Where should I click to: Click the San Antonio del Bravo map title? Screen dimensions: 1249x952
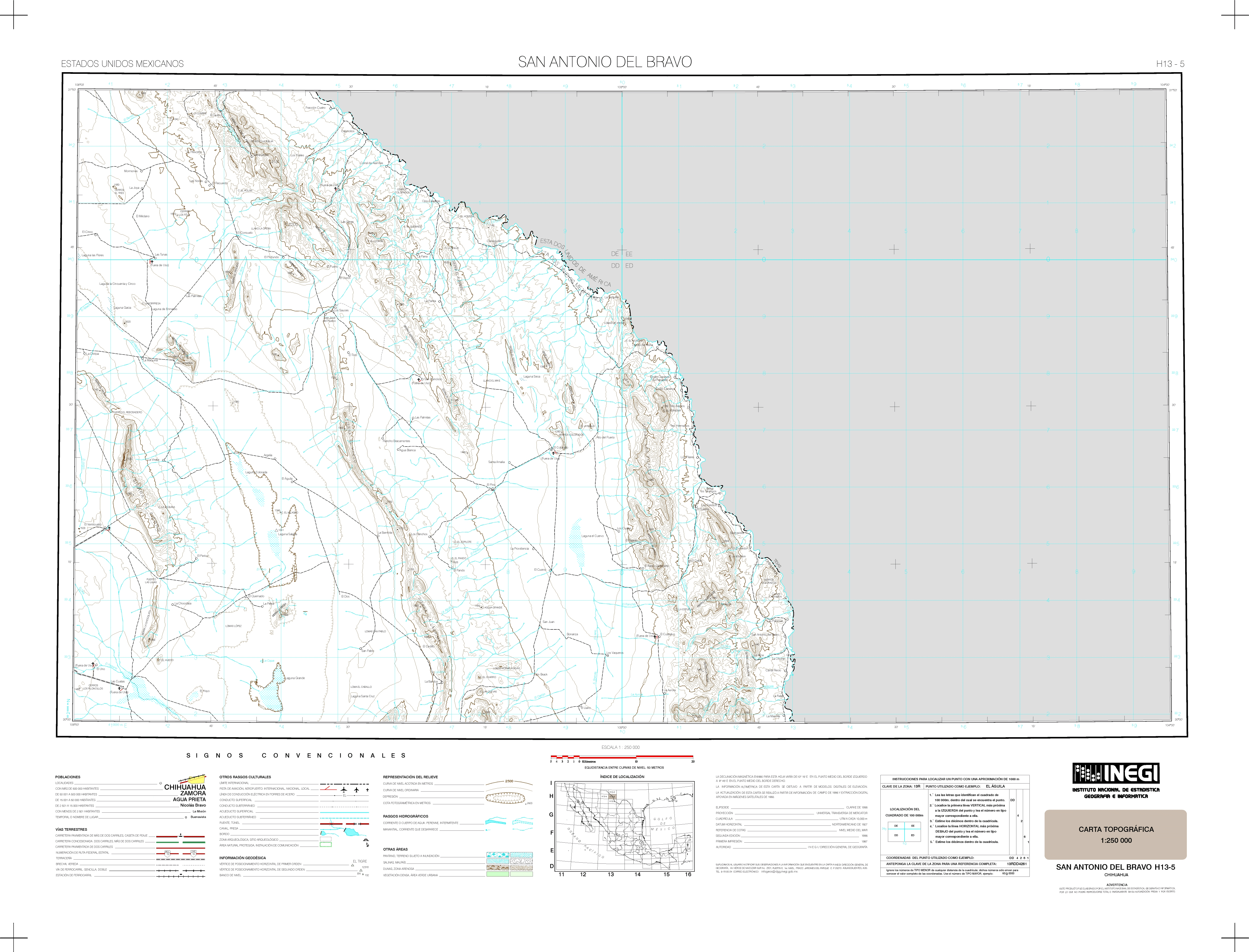pyautogui.click(x=605, y=62)
